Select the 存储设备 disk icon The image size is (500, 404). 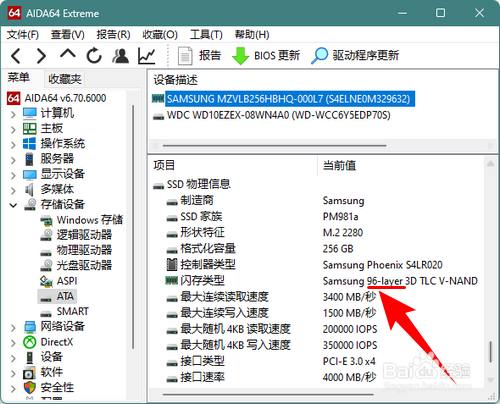point(30,204)
